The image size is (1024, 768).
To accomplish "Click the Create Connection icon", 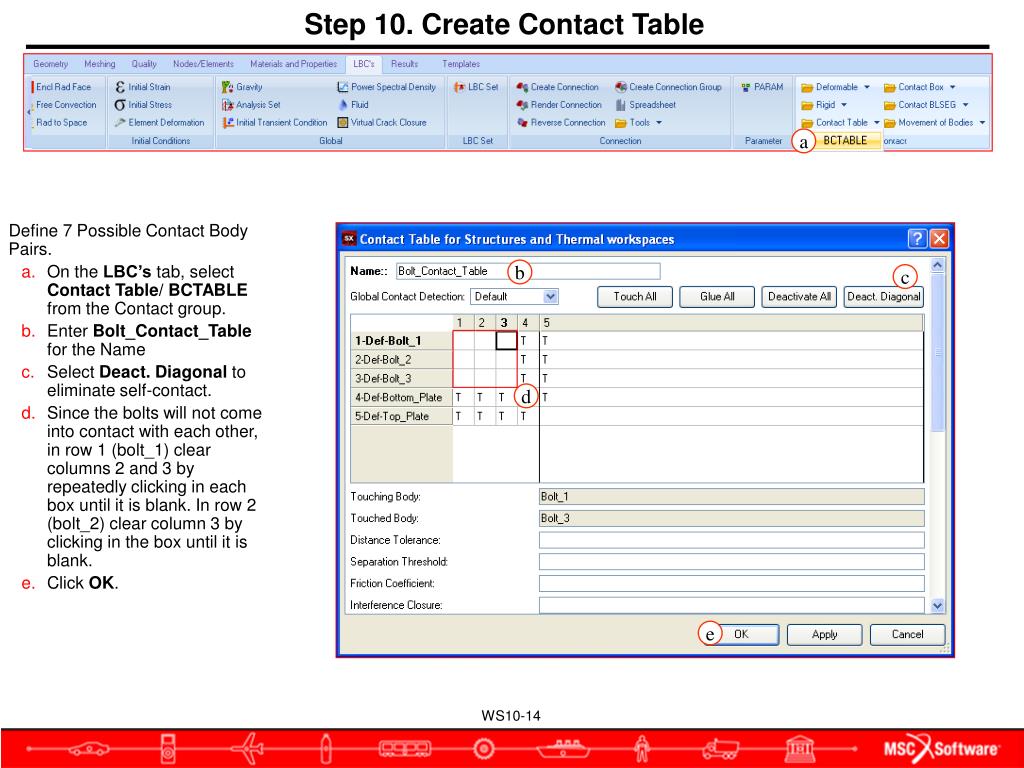I will click(522, 87).
